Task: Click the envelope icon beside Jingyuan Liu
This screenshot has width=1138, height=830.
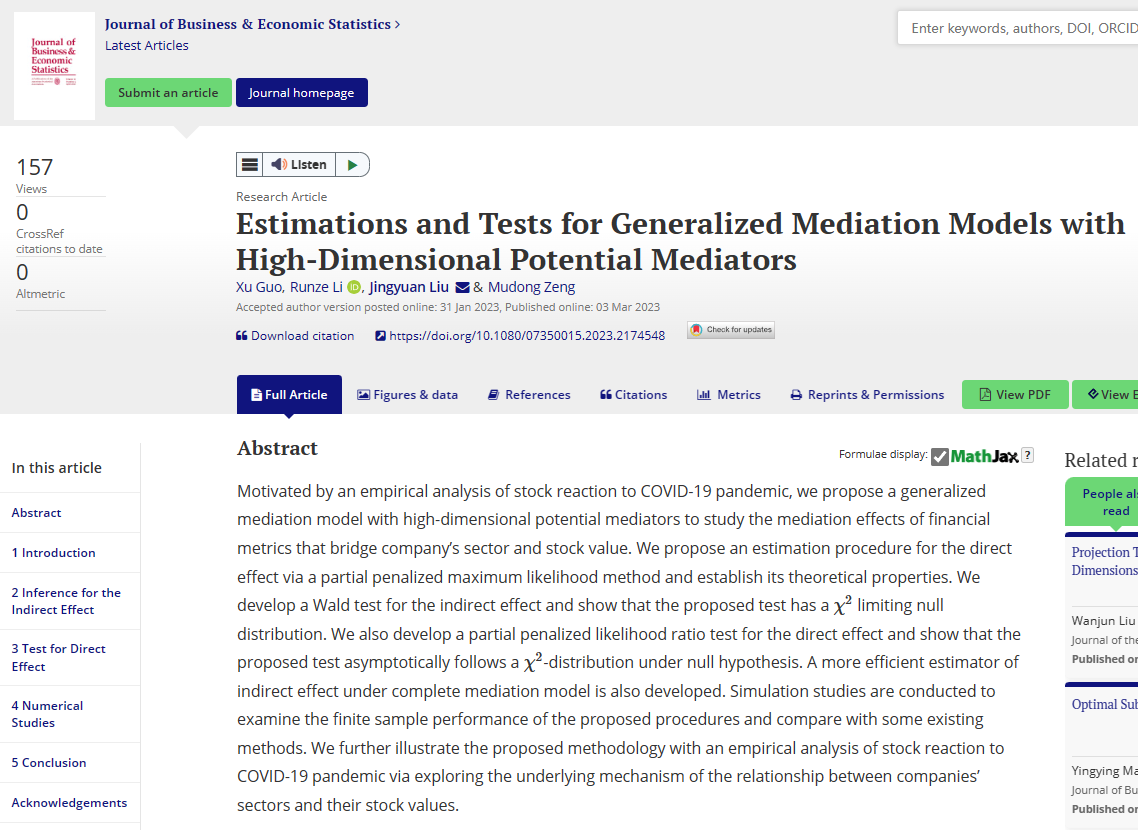Action: 462,288
